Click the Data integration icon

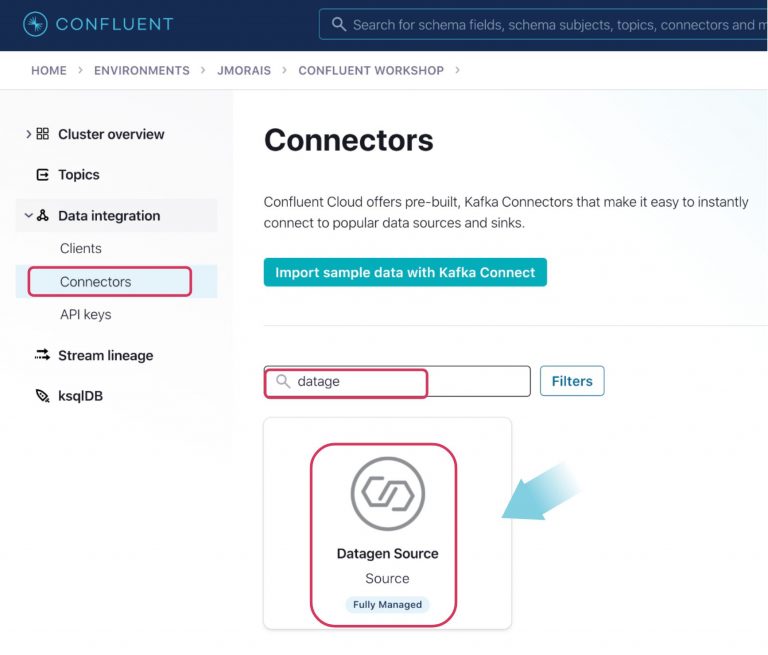click(42, 216)
